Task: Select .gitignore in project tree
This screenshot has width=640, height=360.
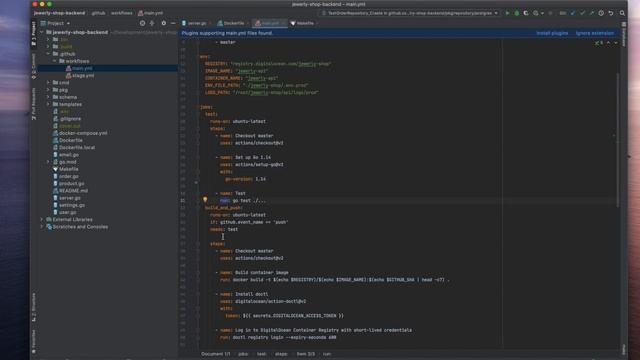Action: (x=70, y=119)
